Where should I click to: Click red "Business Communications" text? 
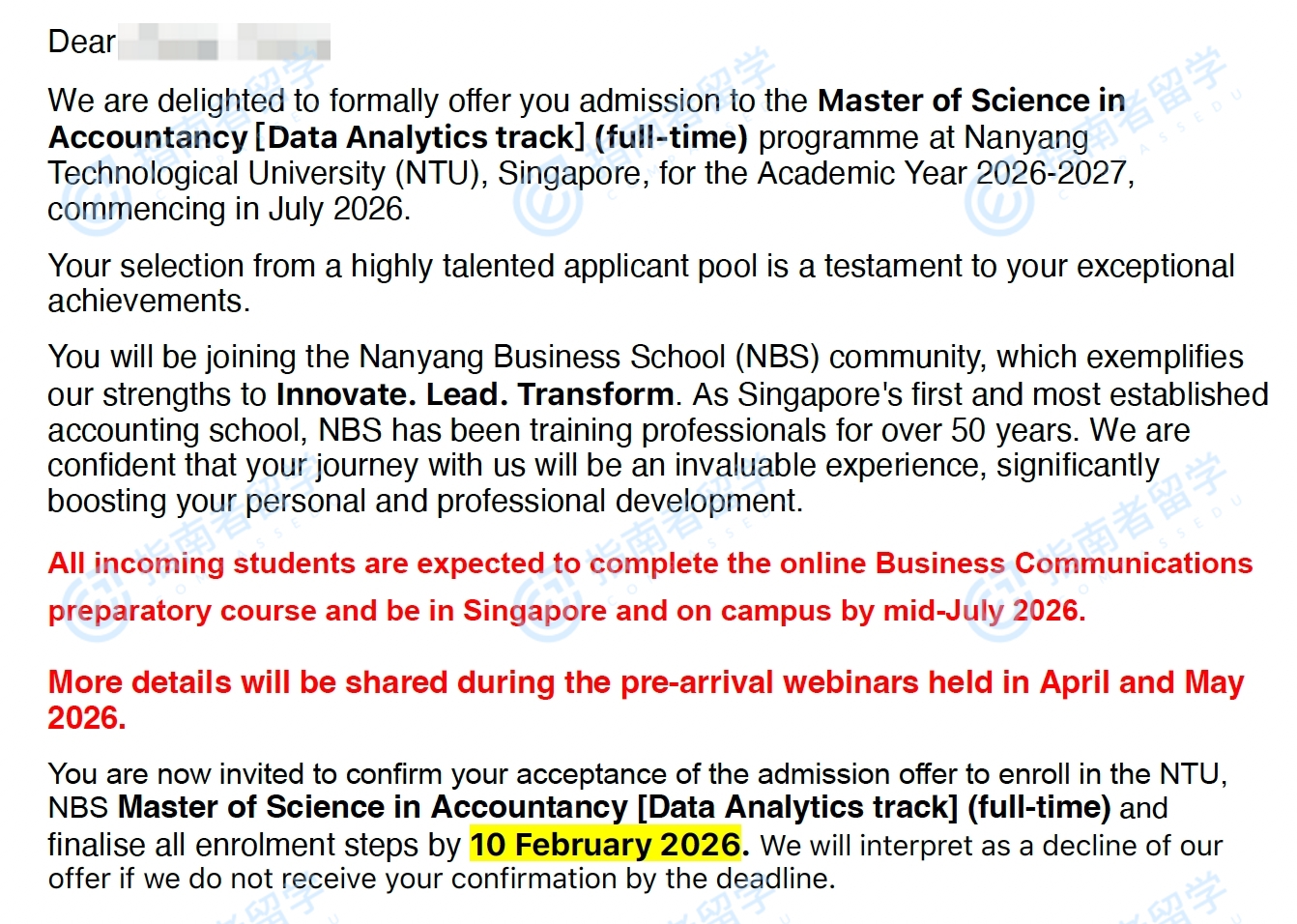pyautogui.click(x=1063, y=563)
